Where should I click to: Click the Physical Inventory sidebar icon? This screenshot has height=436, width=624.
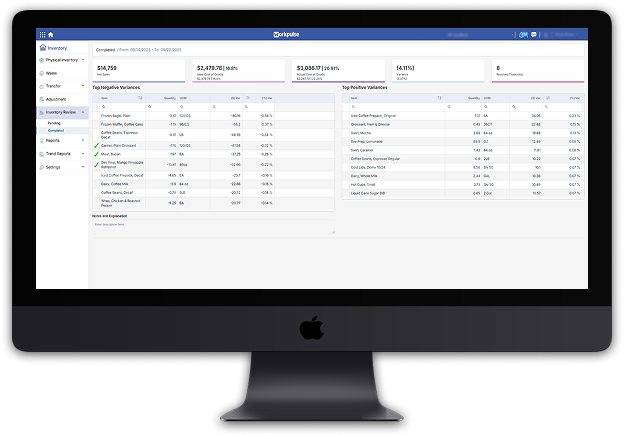point(41,60)
